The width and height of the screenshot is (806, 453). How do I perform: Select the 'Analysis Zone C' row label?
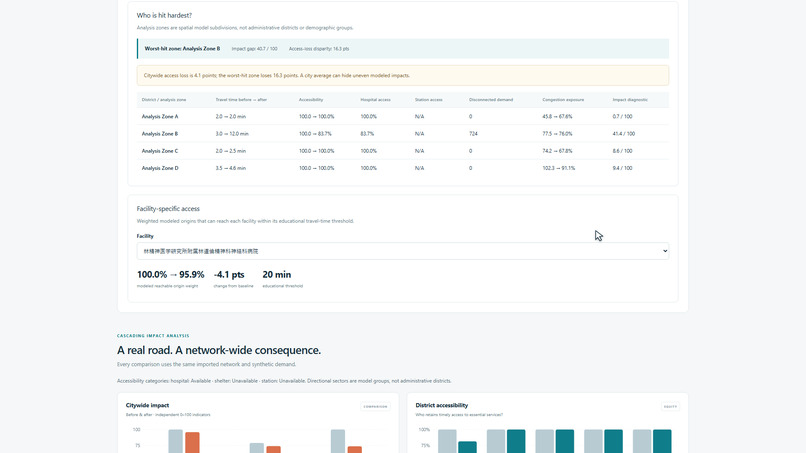160,151
